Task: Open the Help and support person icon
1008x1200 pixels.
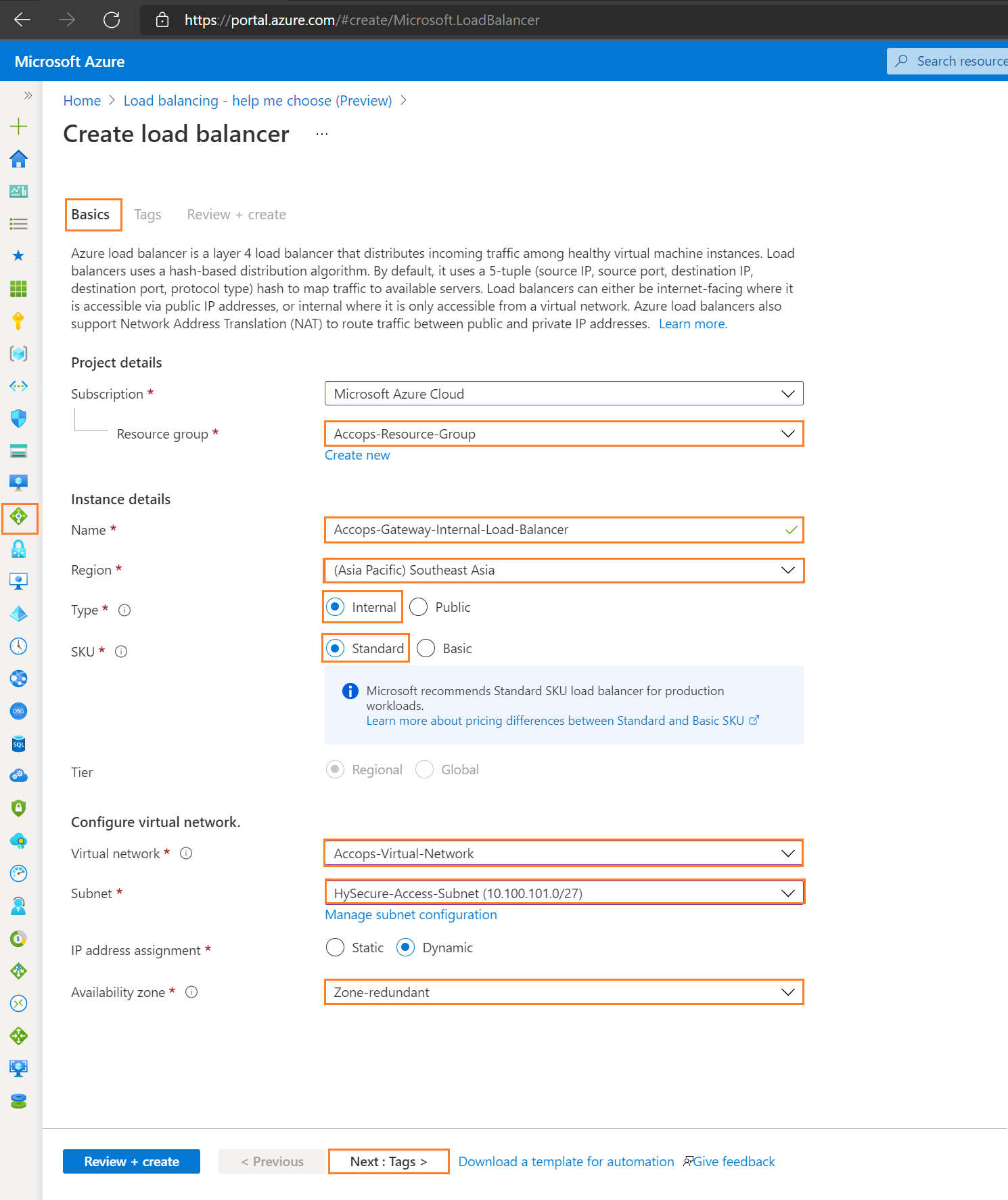Action: pos(18,906)
